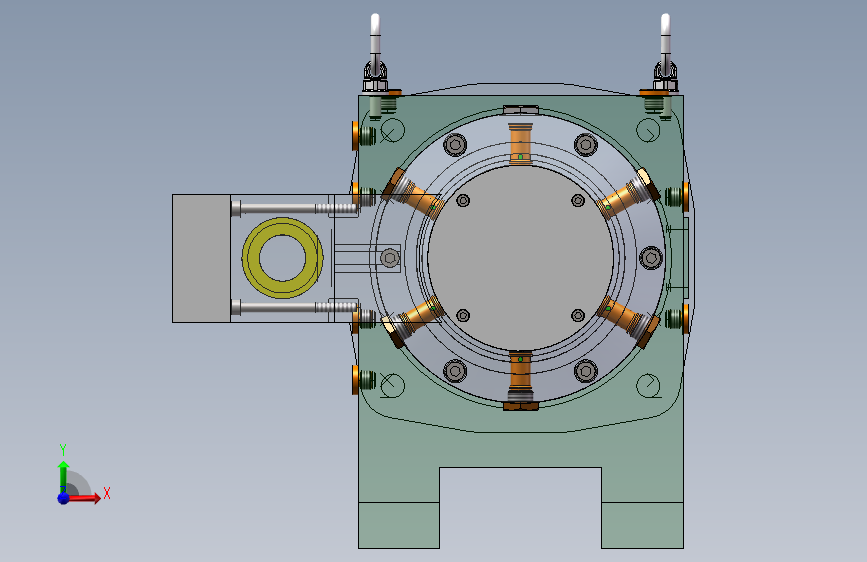Select the lower long threaded bolt in bracket
The image size is (867, 562).
pyautogui.click(x=294, y=307)
